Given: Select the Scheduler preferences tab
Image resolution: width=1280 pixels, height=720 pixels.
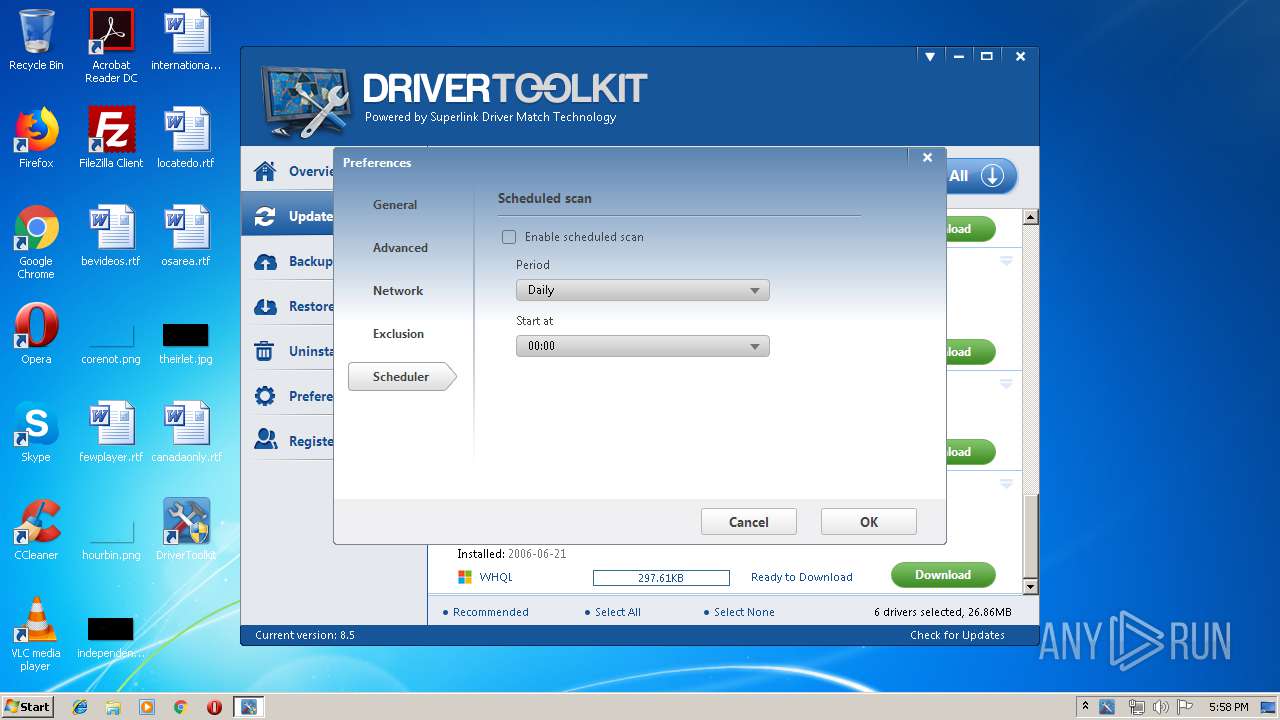Looking at the screenshot, I should tap(401, 377).
